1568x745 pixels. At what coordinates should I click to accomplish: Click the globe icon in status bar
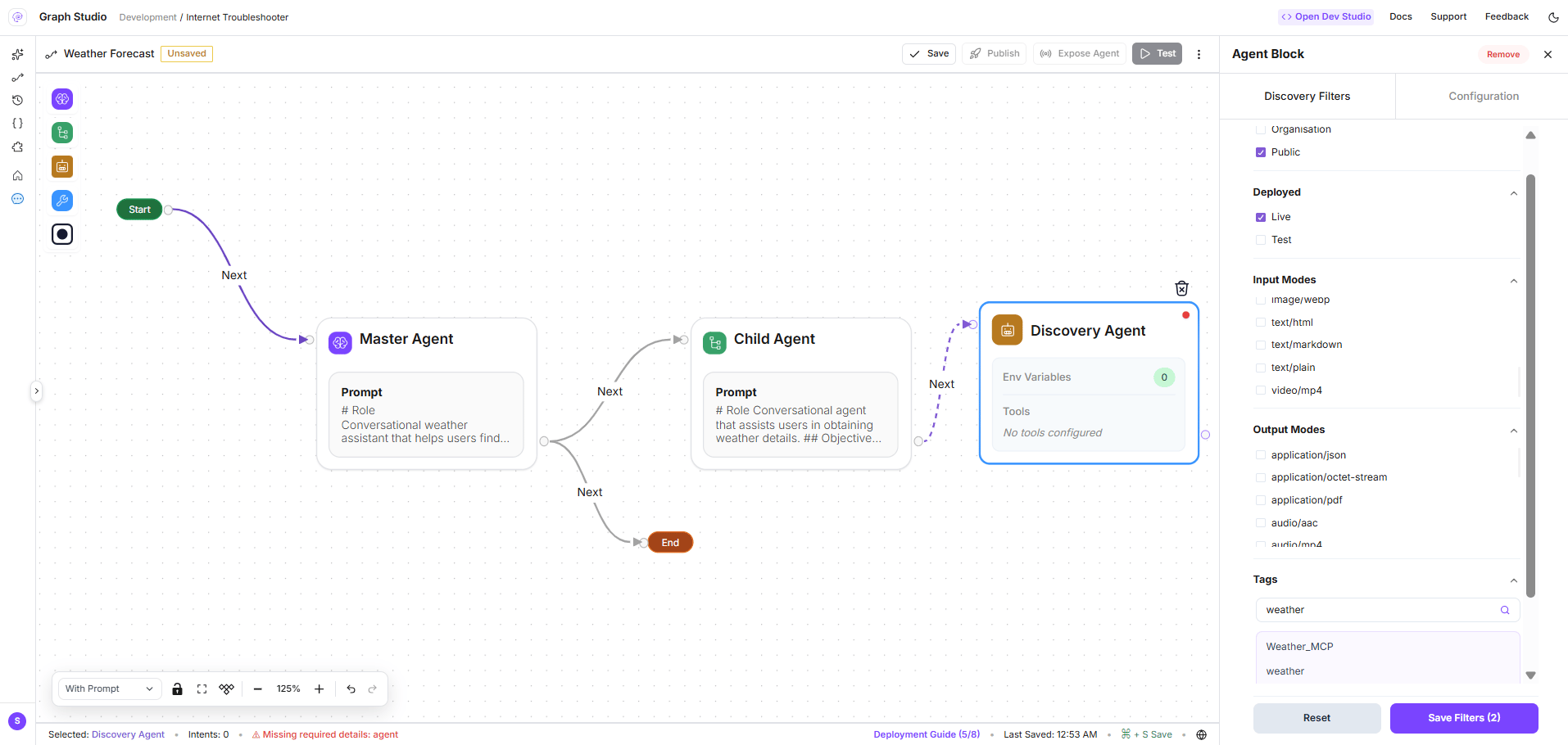[1202, 735]
